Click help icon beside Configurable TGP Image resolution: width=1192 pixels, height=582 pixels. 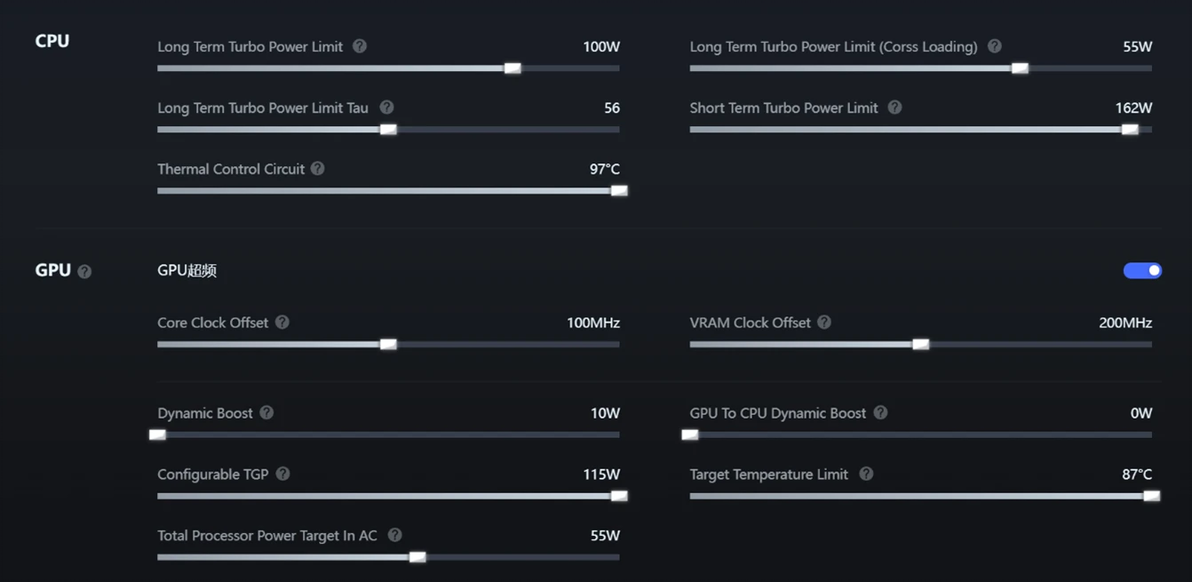click(283, 474)
